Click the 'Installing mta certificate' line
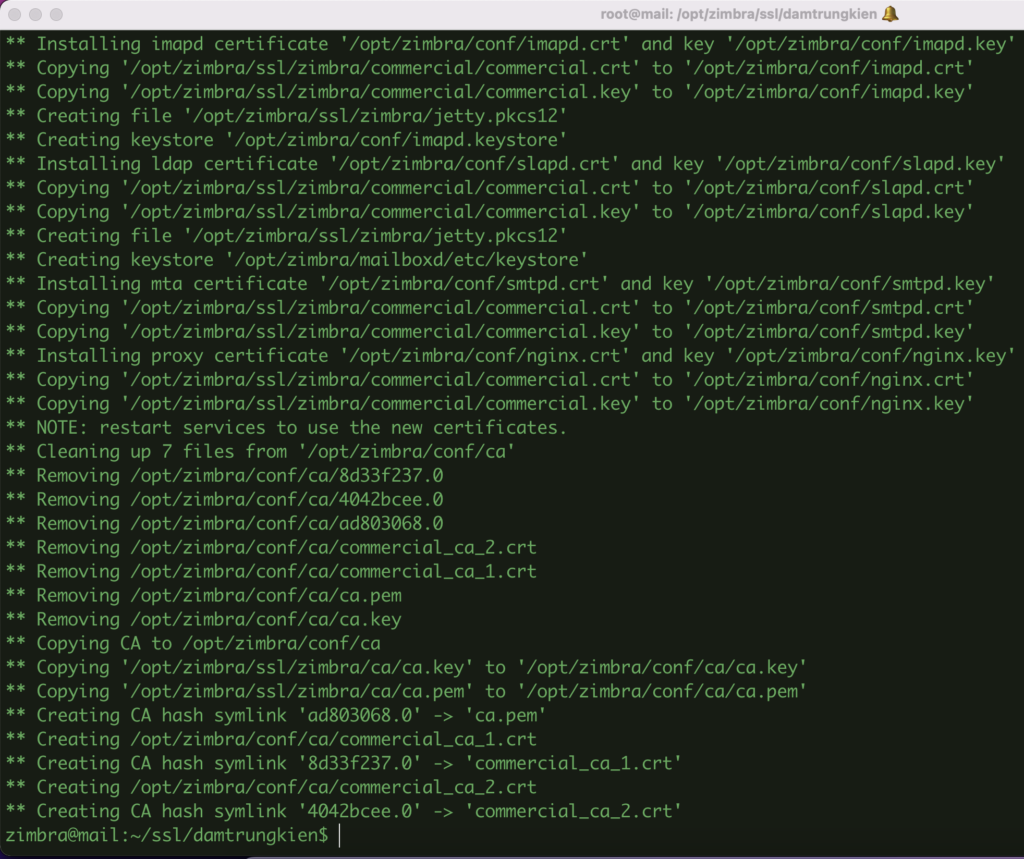1024x859 pixels. (x=500, y=284)
